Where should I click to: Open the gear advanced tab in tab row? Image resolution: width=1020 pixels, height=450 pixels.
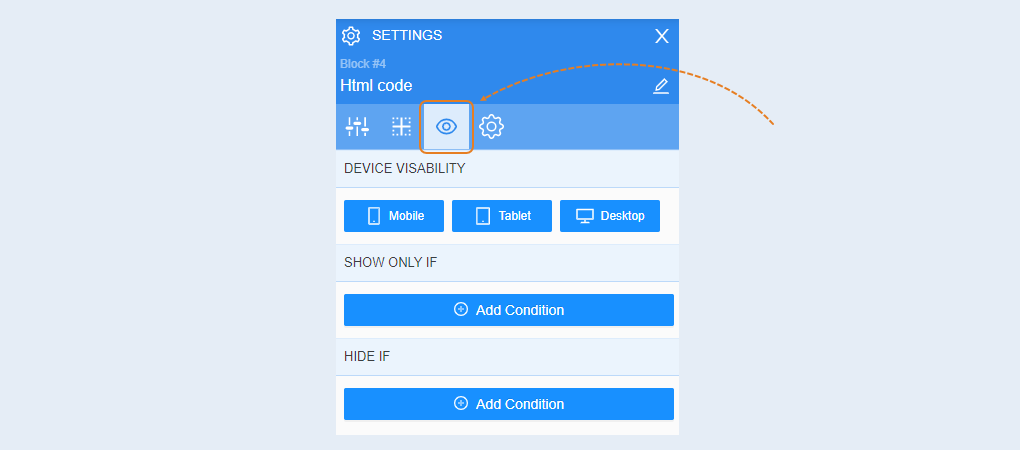tap(491, 126)
